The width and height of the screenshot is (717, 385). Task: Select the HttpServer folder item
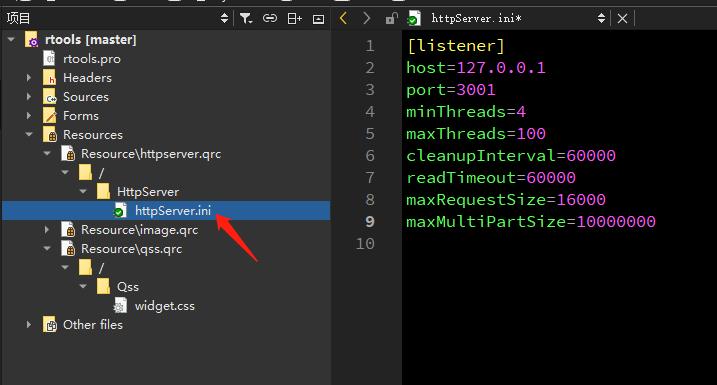[x=148, y=192]
